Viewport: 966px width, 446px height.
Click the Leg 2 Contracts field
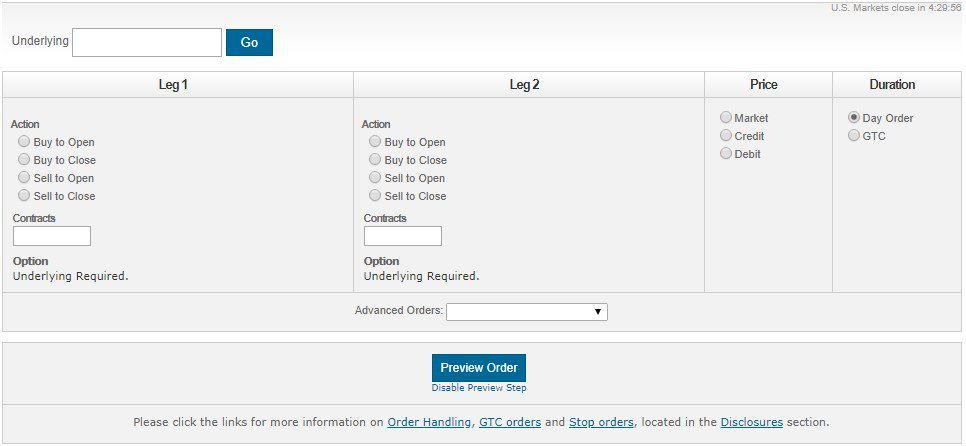click(403, 236)
